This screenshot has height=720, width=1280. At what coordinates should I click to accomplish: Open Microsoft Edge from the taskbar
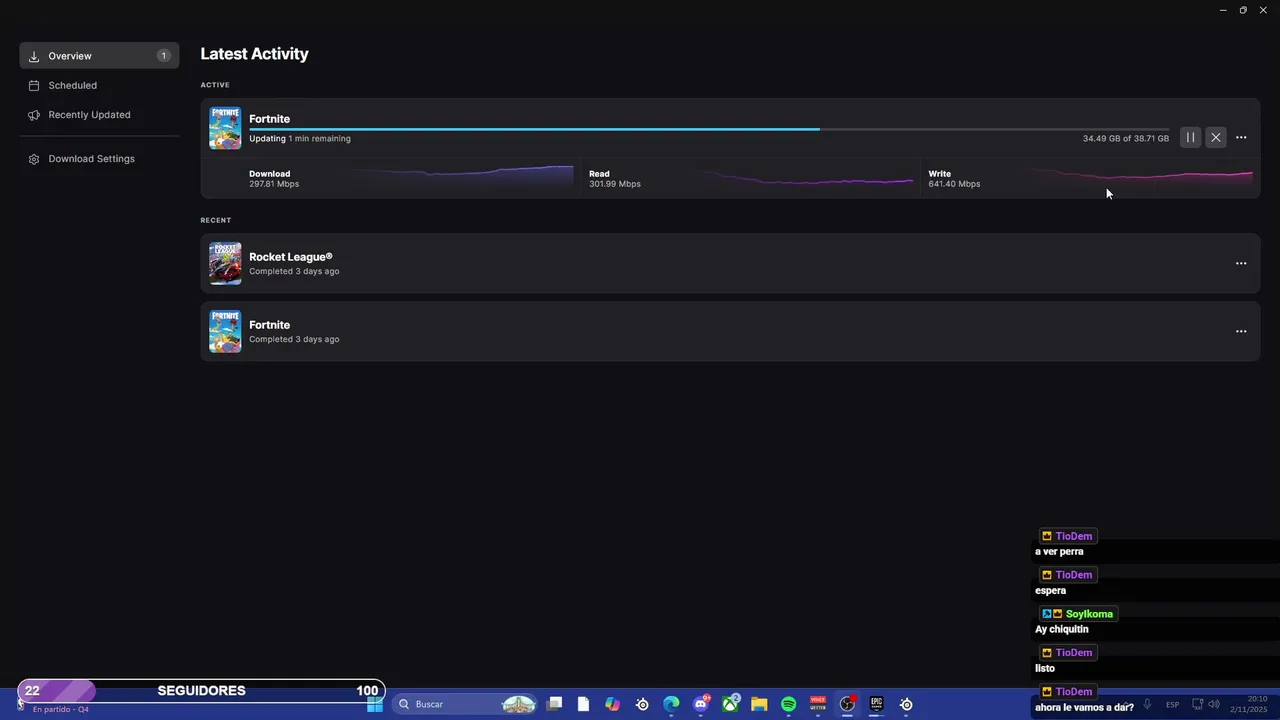[671, 704]
